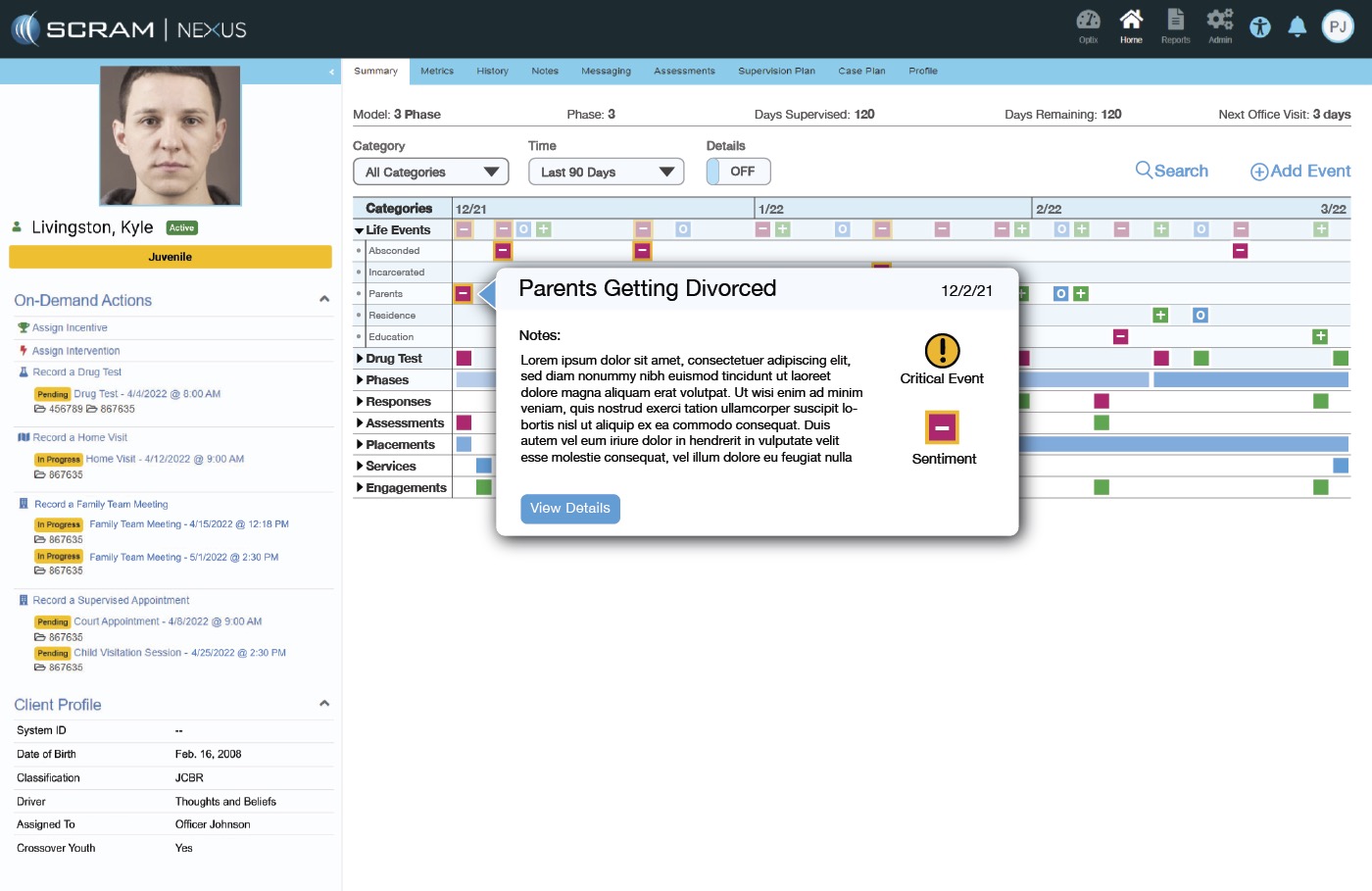Toggle the Details OFF switch
This screenshot has height=891, width=1372.
tap(738, 172)
